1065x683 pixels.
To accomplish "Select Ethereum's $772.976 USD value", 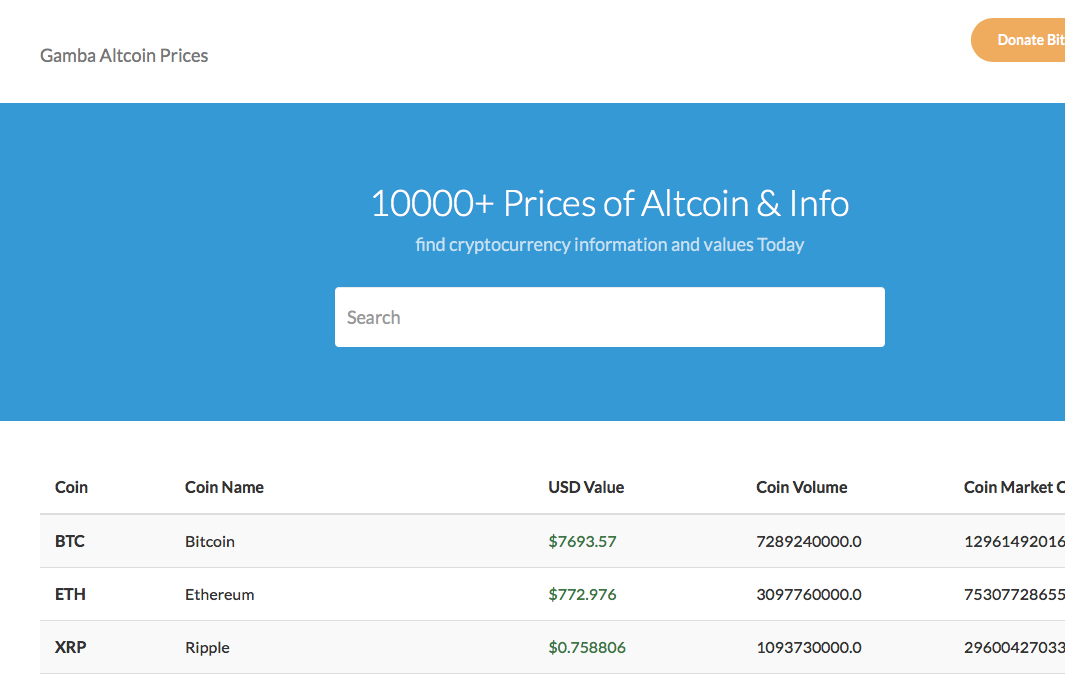I will (582, 594).
